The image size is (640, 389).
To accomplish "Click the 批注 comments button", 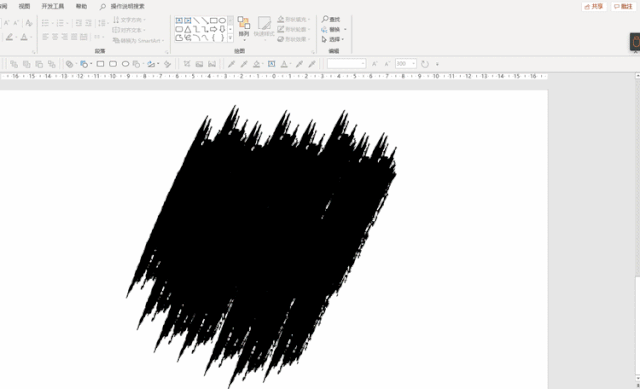I will 623,6.
